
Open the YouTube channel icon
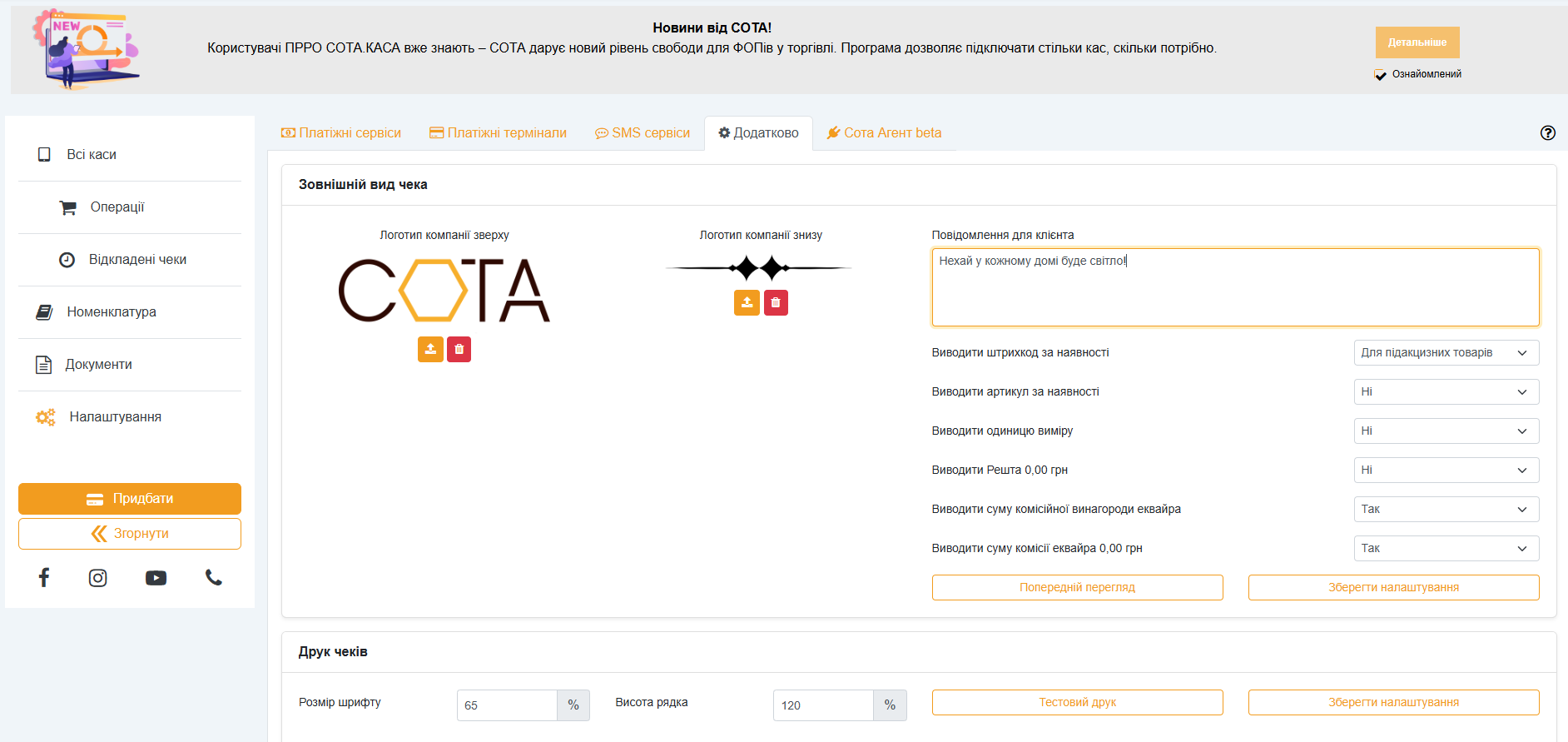pos(156,578)
